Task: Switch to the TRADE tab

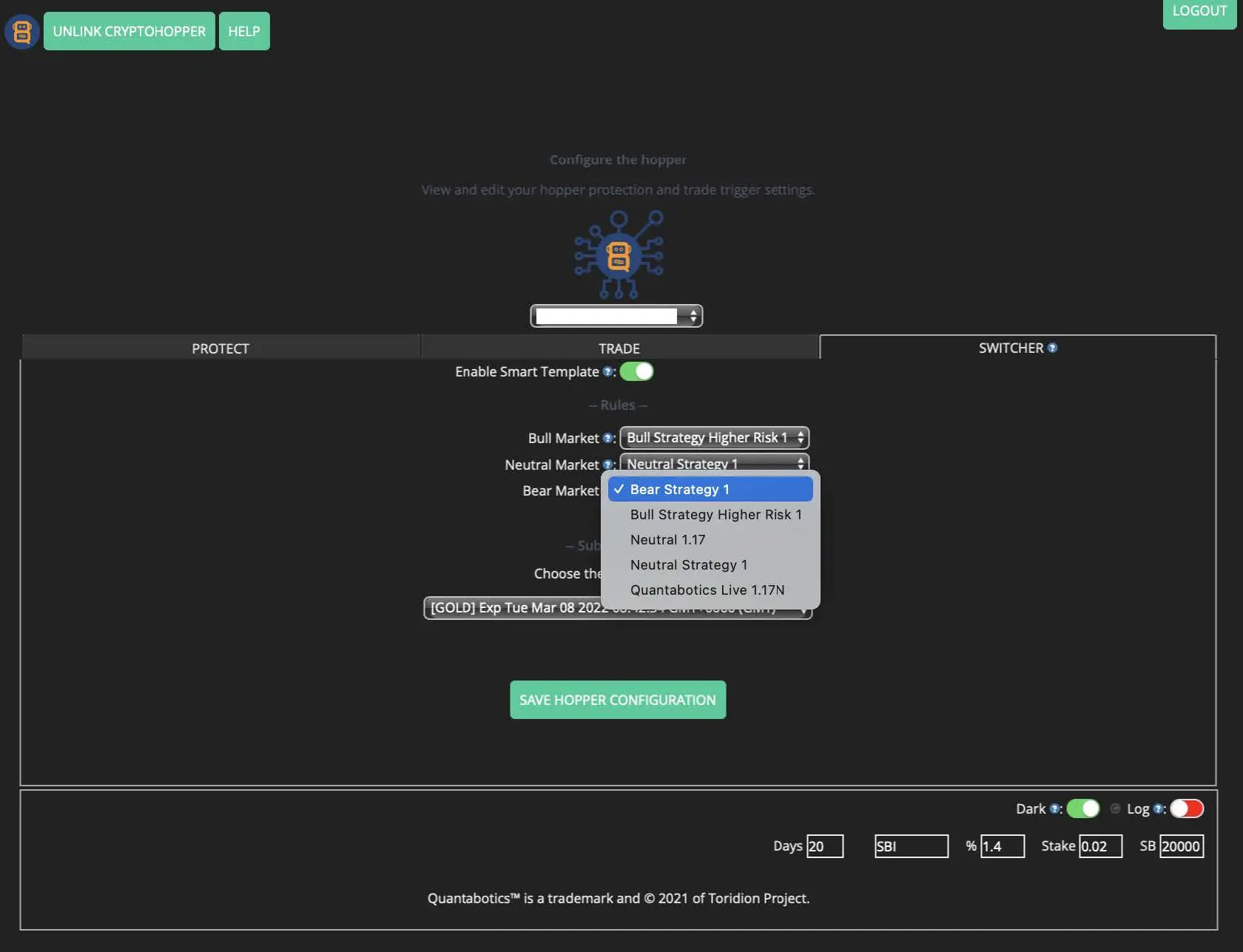Action: coord(619,348)
